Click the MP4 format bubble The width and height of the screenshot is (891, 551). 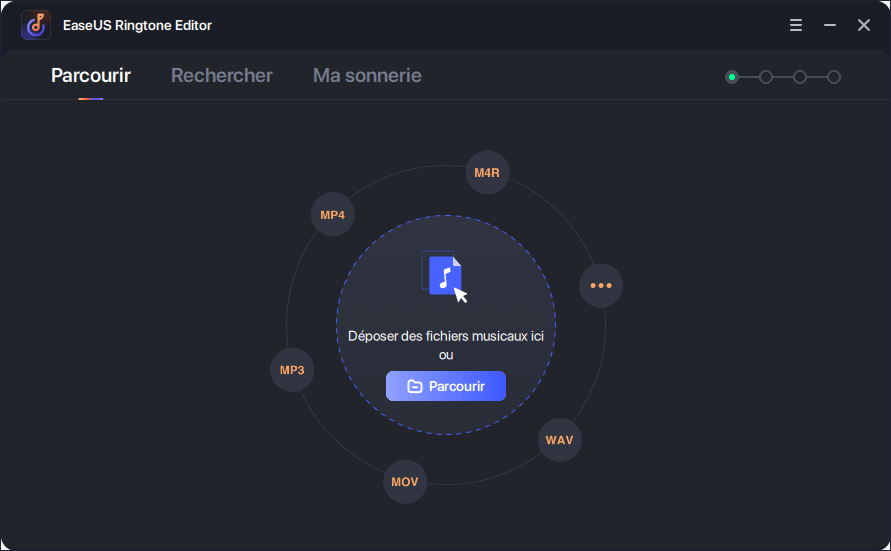pyautogui.click(x=332, y=215)
